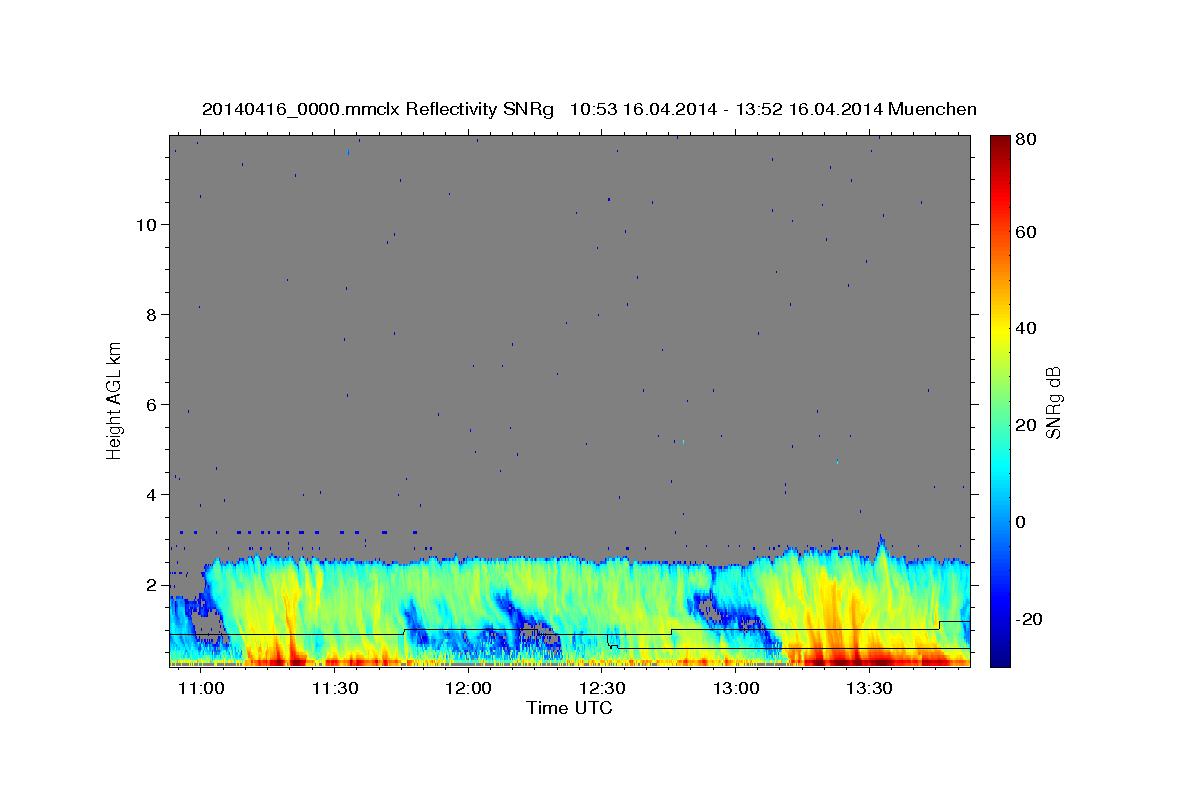
Task: Select the 'Muenchen' location in the title
Action: pos(932,109)
